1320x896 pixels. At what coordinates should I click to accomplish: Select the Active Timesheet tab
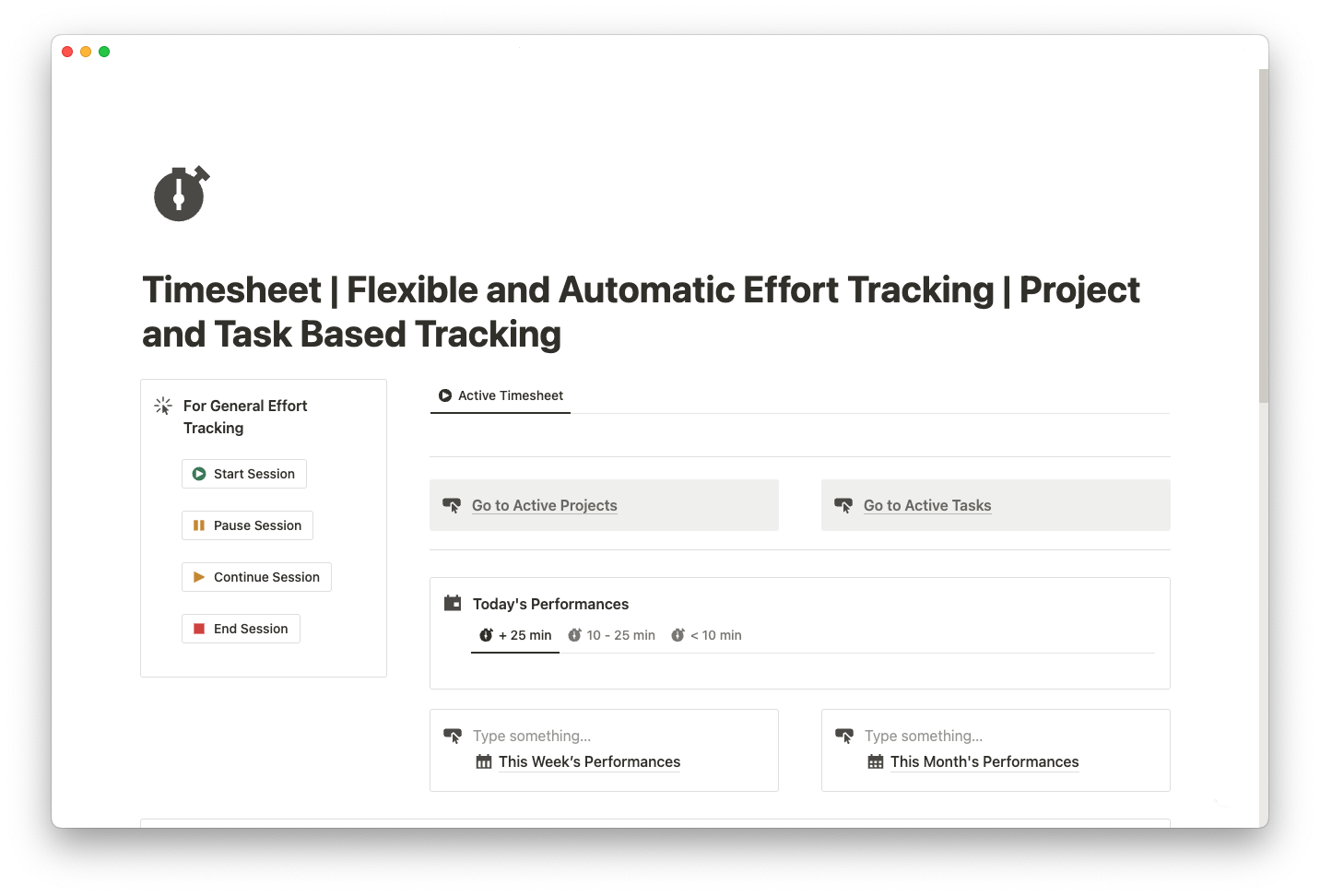(x=511, y=395)
